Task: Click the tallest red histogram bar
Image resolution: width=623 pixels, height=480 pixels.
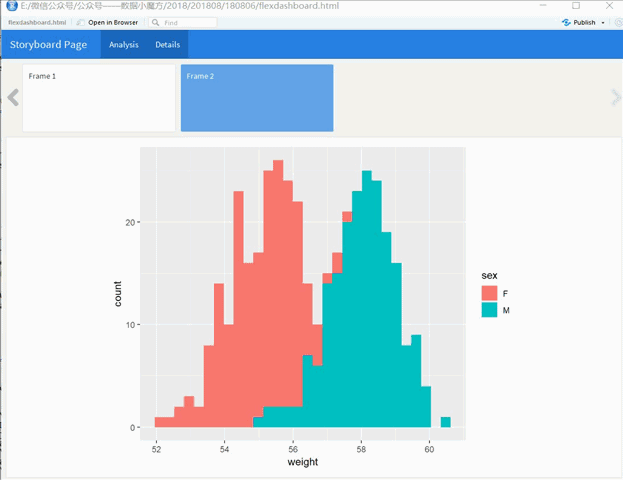Action: click(x=278, y=294)
